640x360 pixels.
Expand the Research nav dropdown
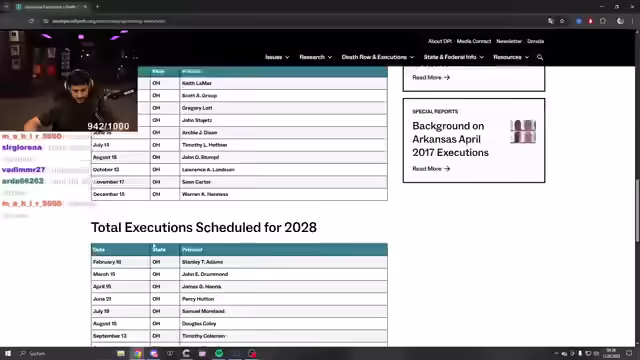tap(316, 57)
